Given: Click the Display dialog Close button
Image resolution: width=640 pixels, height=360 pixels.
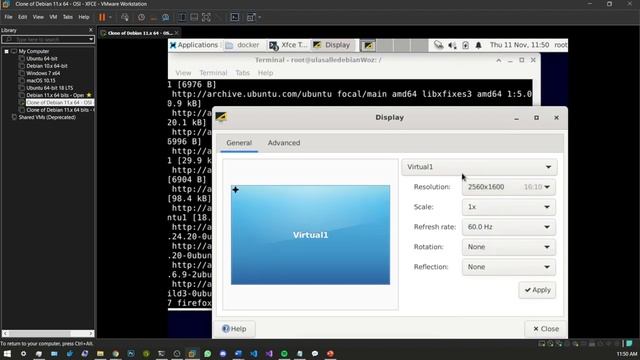Looking at the screenshot, I should pos(546,329).
